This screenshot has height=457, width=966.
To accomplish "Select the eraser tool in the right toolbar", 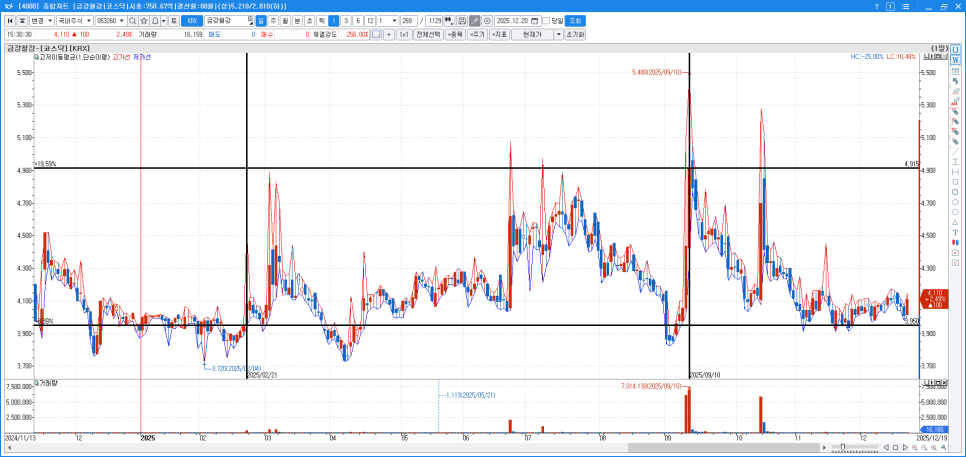I will pos(955,91).
